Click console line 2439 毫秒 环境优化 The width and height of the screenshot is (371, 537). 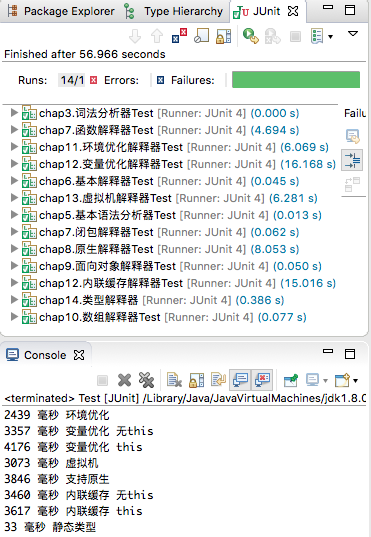(x=57, y=415)
